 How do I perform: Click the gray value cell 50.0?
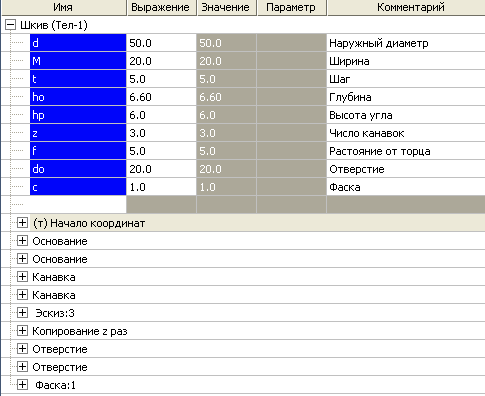(226, 43)
